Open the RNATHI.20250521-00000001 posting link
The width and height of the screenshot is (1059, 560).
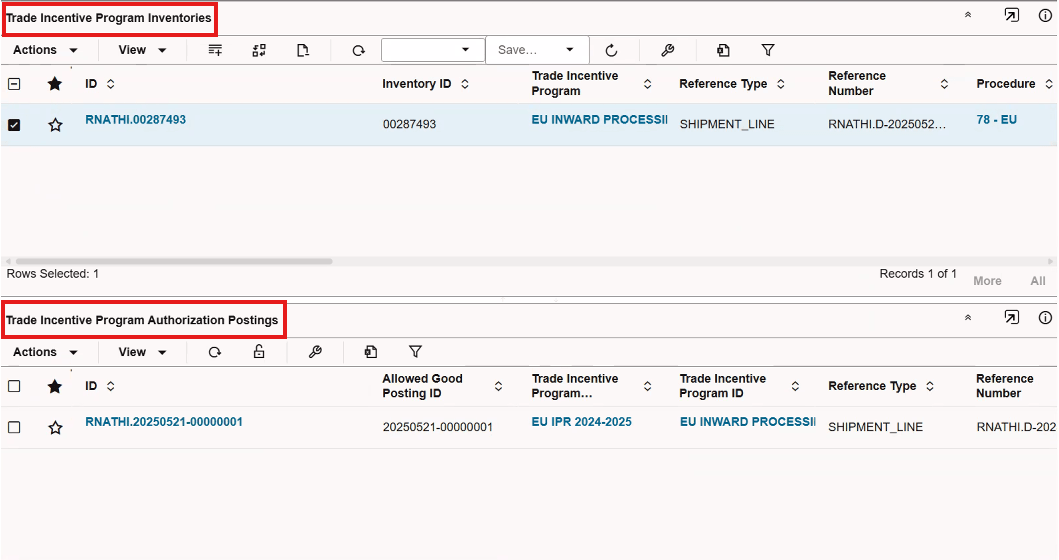[163, 422]
